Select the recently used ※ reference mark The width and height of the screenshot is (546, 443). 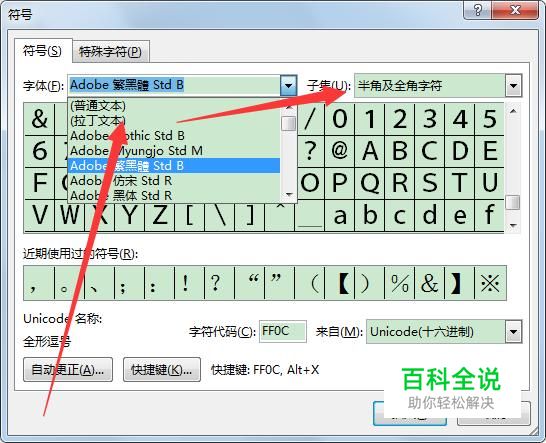coord(490,283)
